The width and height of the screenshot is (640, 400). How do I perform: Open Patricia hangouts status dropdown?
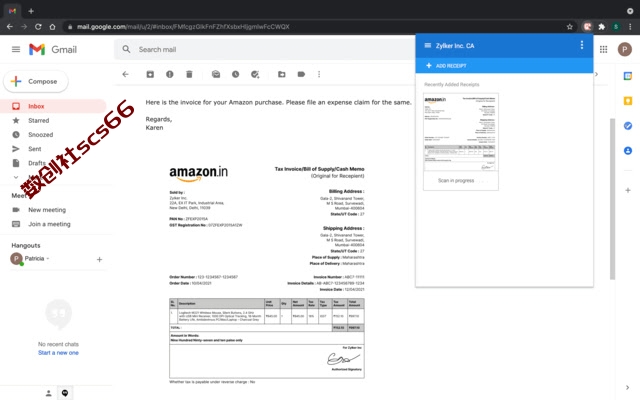37,258
